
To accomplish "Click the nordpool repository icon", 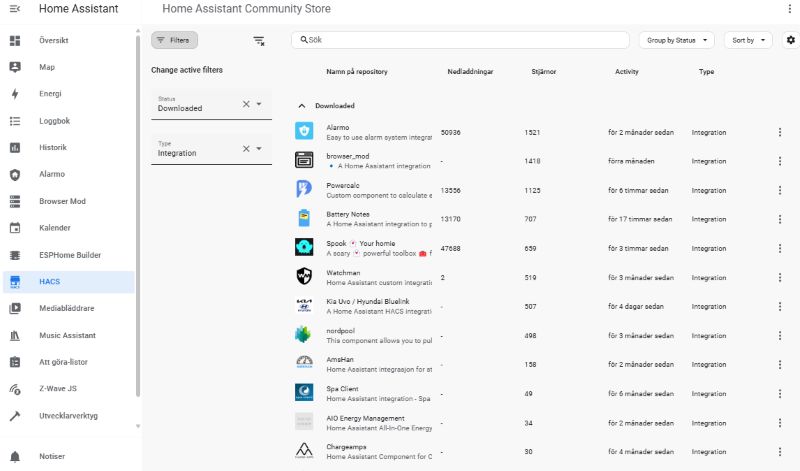I will 303,335.
